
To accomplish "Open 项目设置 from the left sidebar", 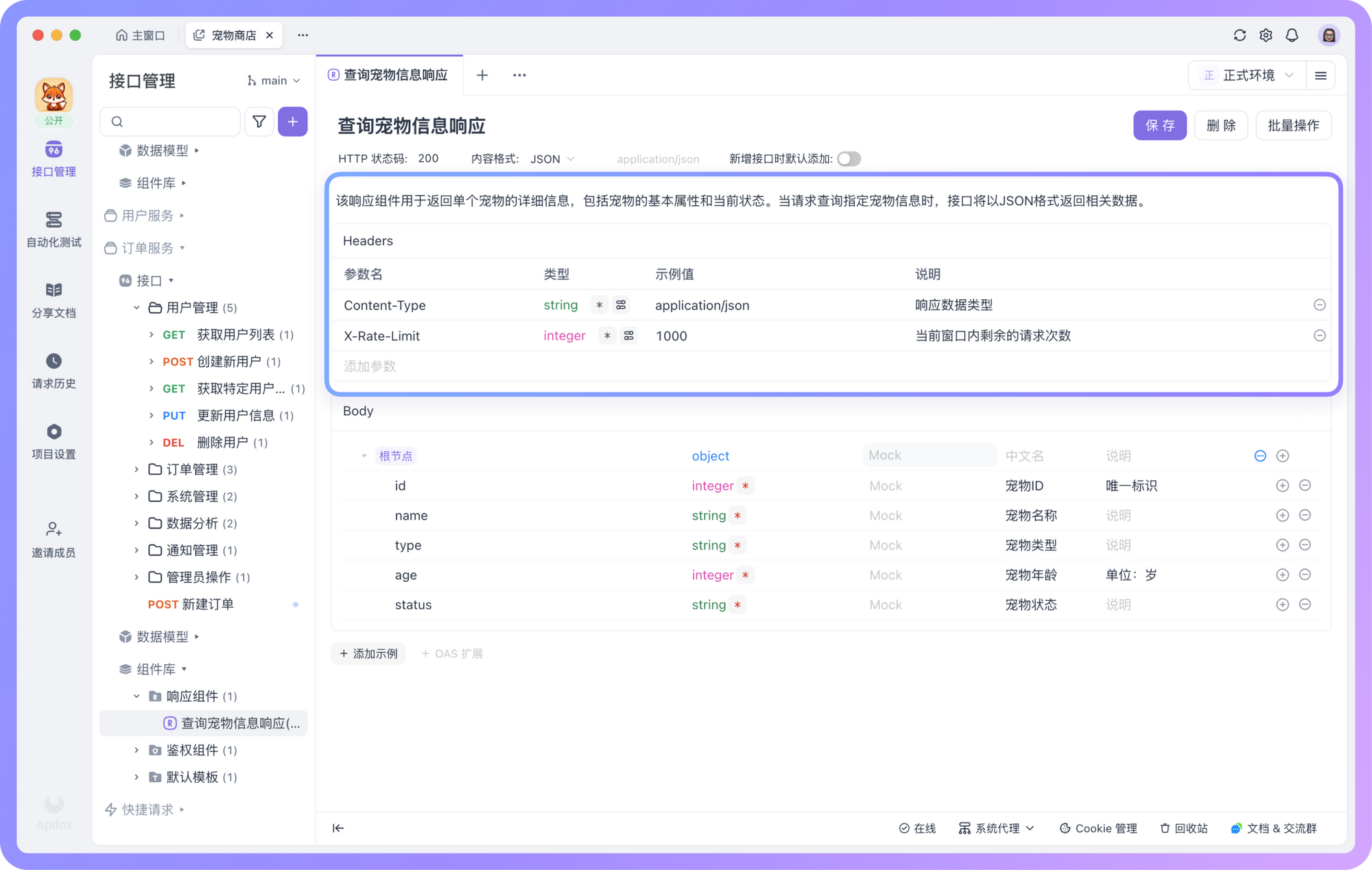I will (x=54, y=441).
